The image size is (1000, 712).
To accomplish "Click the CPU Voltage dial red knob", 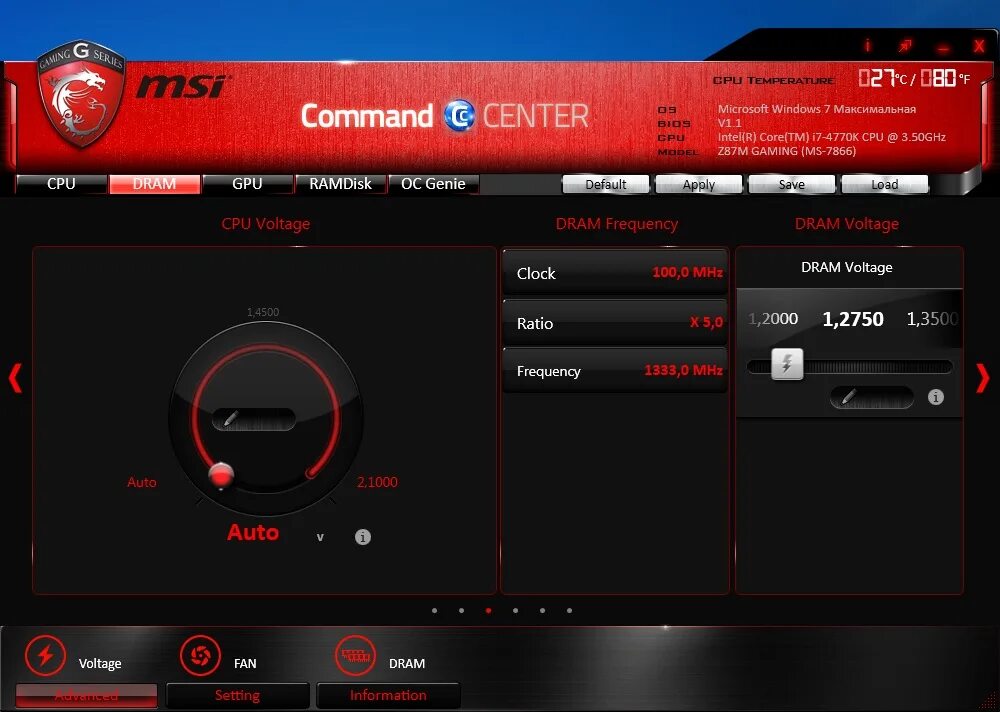I will click(221, 475).
